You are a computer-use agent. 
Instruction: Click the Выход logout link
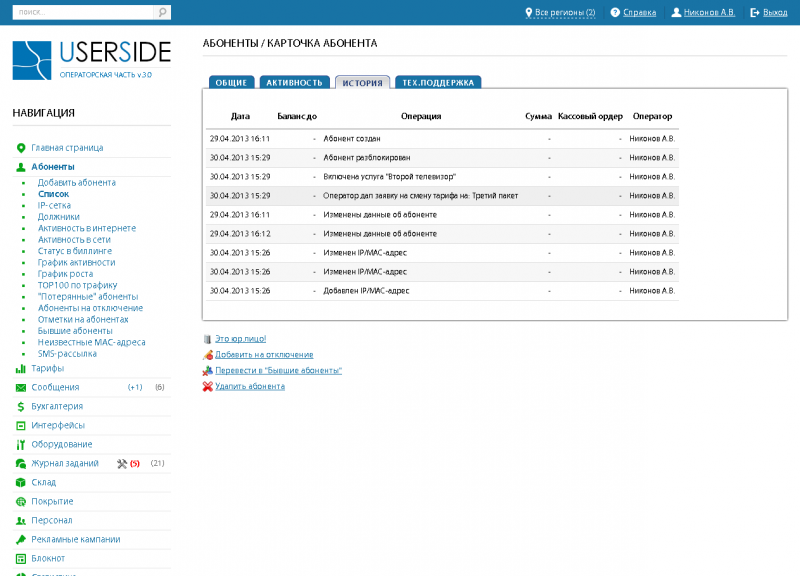pyautogui.click(x=774, y=13)
